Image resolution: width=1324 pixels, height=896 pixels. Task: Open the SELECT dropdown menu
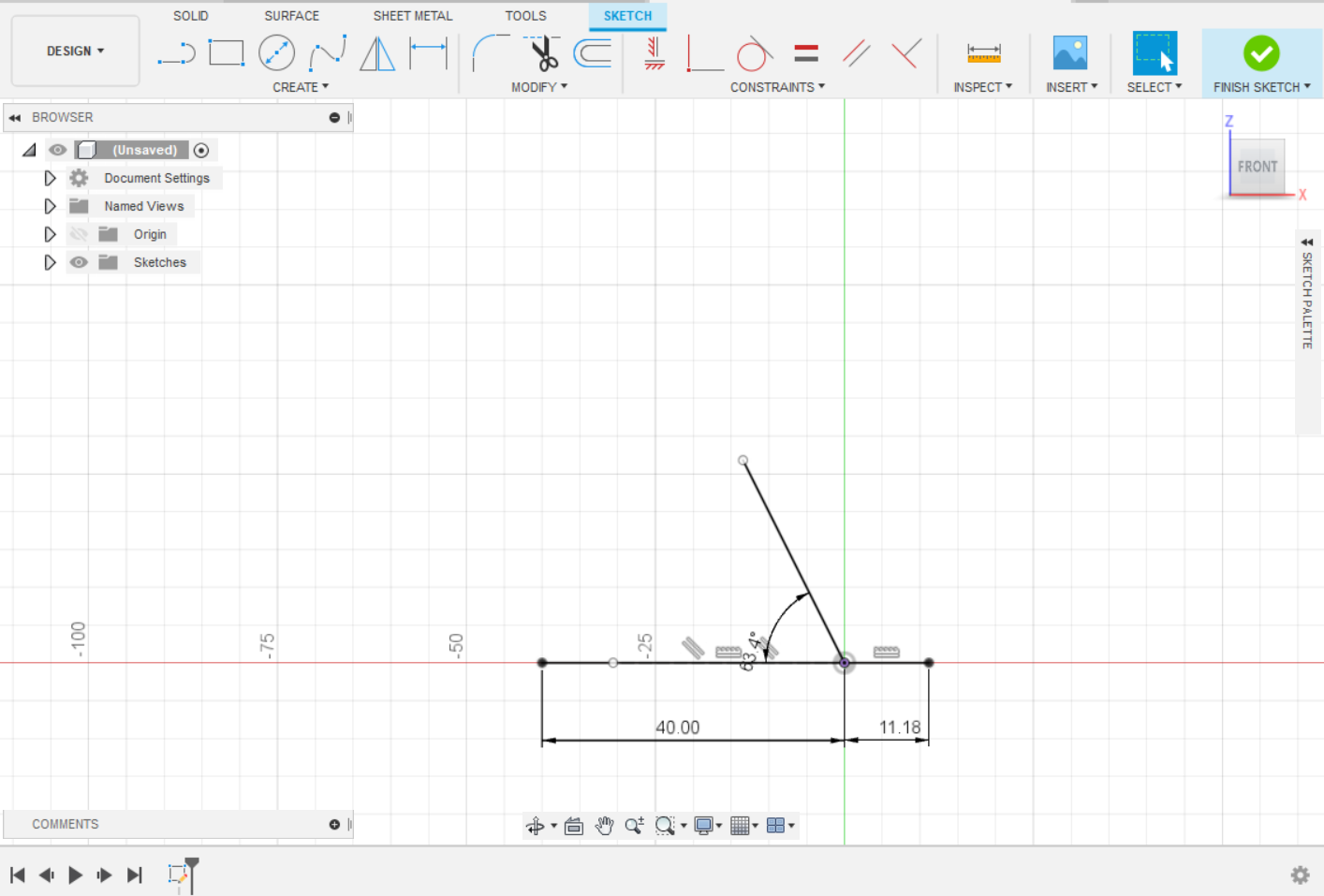[x=1154, y=87]
